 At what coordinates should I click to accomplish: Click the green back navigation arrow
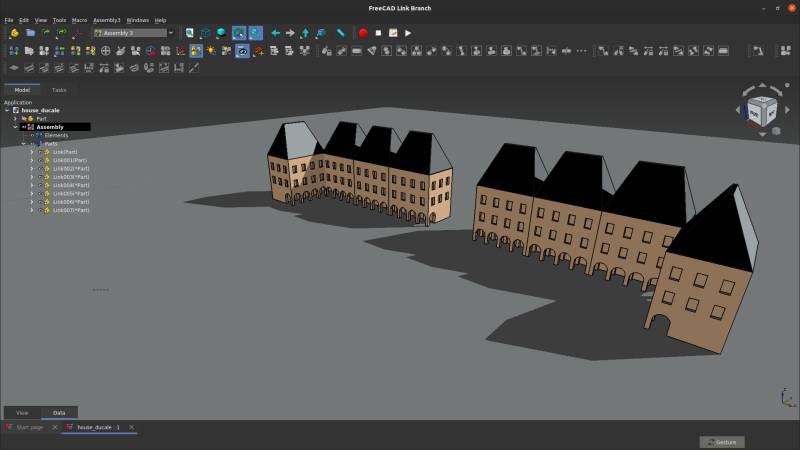tap(276, 33)
